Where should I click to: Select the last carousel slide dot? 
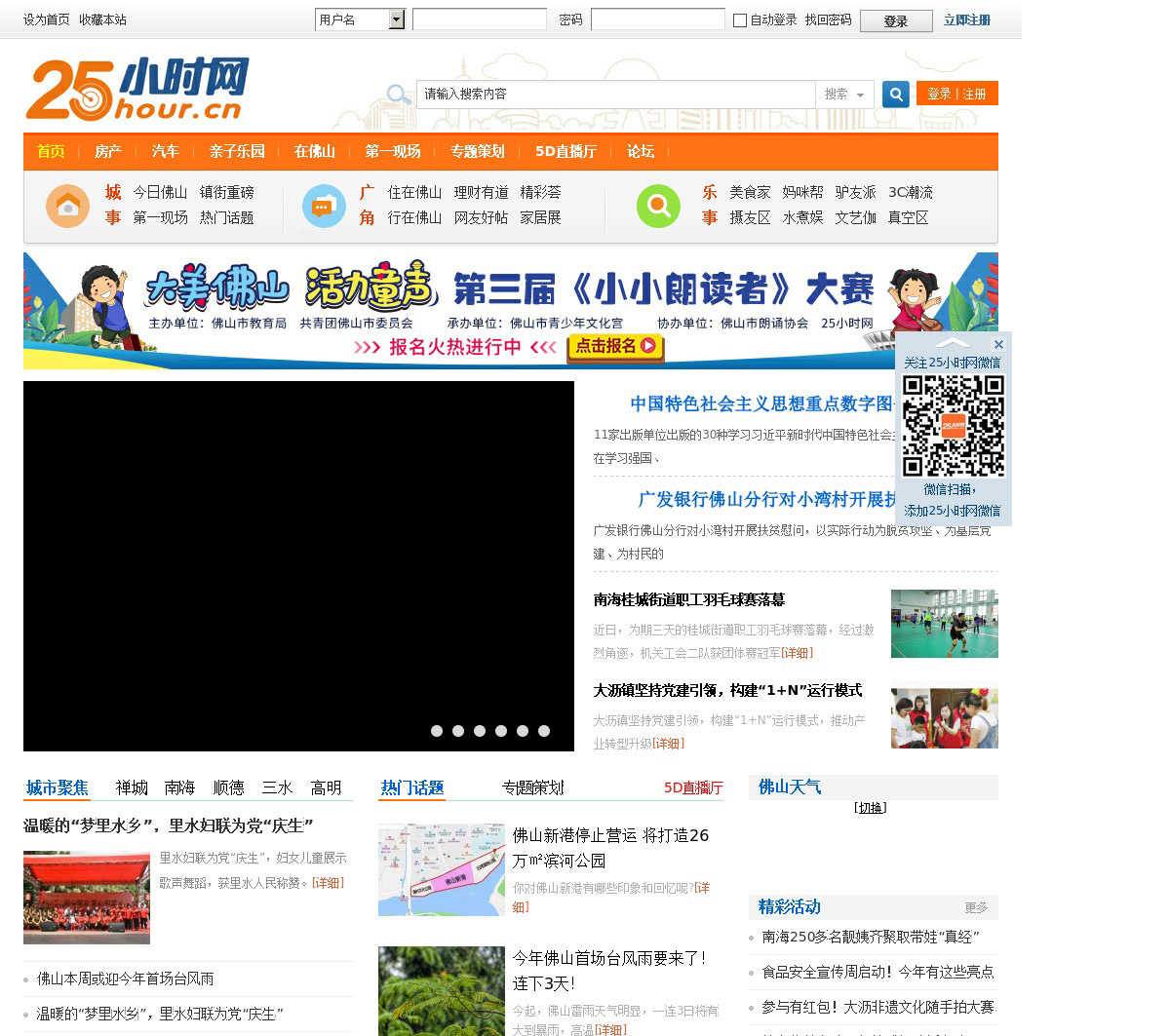(x=544, y=731)
